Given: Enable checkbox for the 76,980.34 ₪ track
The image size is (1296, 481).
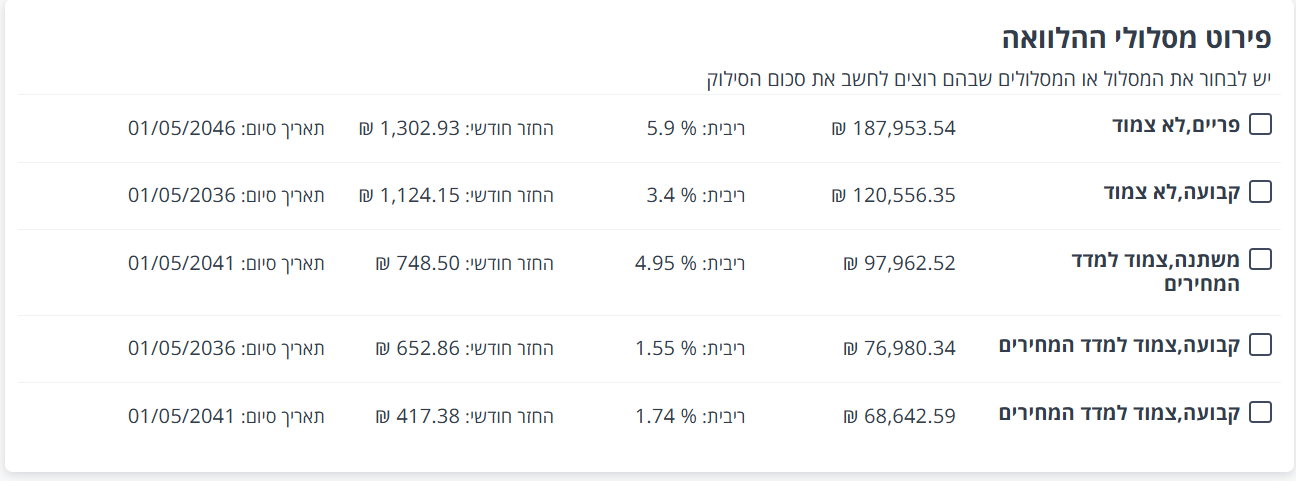Looking at the screenshot, I should pyautogui.click(x=1261, y=345).
